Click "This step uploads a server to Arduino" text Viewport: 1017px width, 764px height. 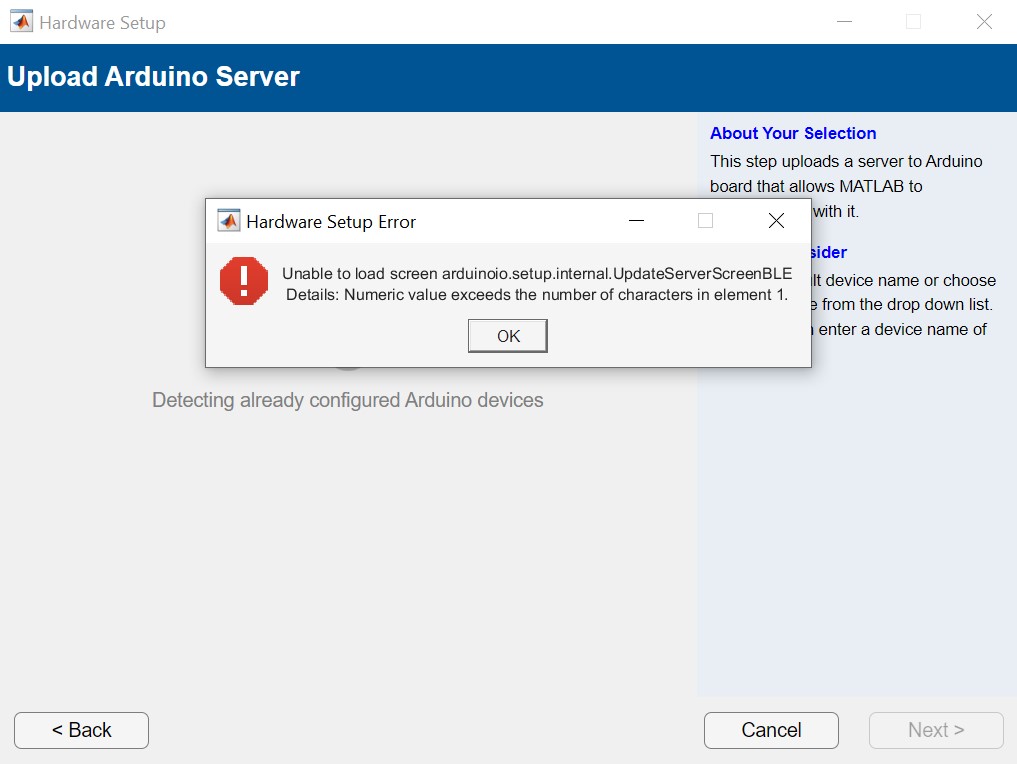click(846, 161)
